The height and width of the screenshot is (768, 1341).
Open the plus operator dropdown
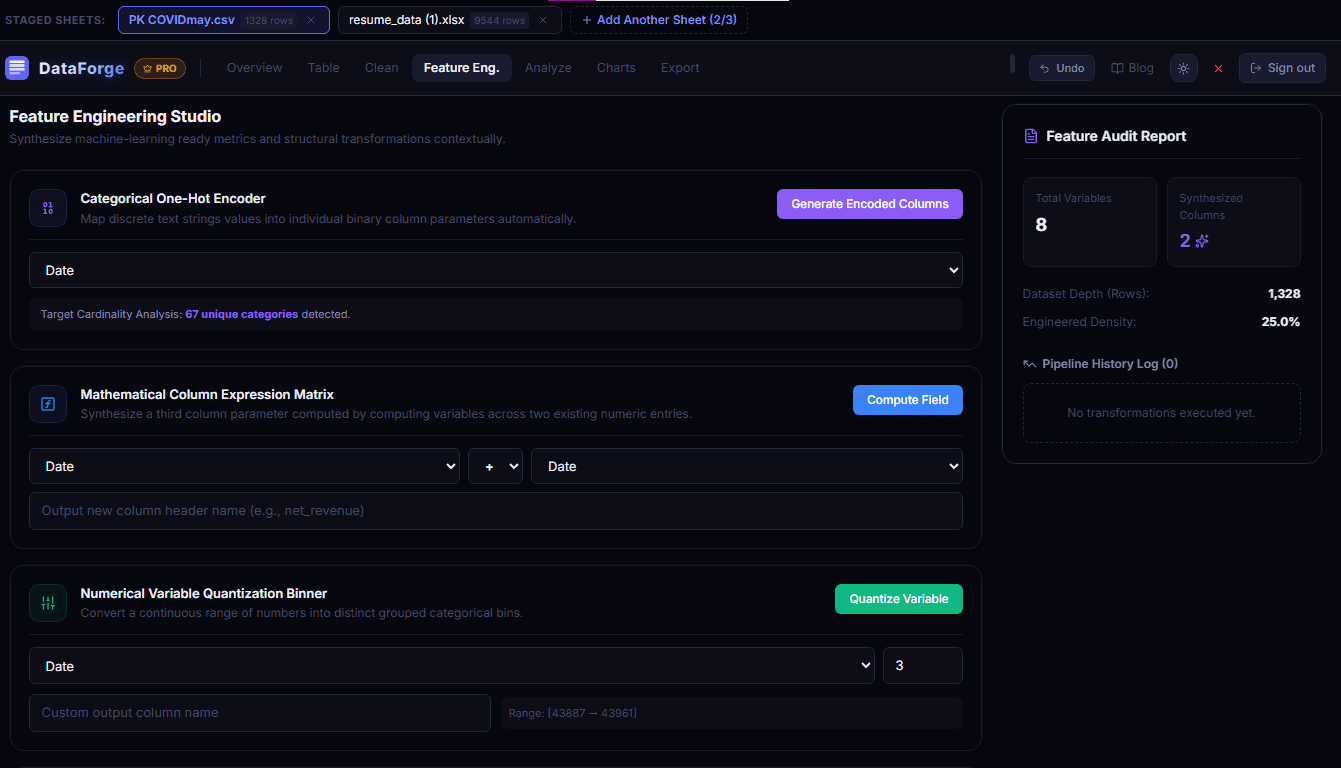496,466
